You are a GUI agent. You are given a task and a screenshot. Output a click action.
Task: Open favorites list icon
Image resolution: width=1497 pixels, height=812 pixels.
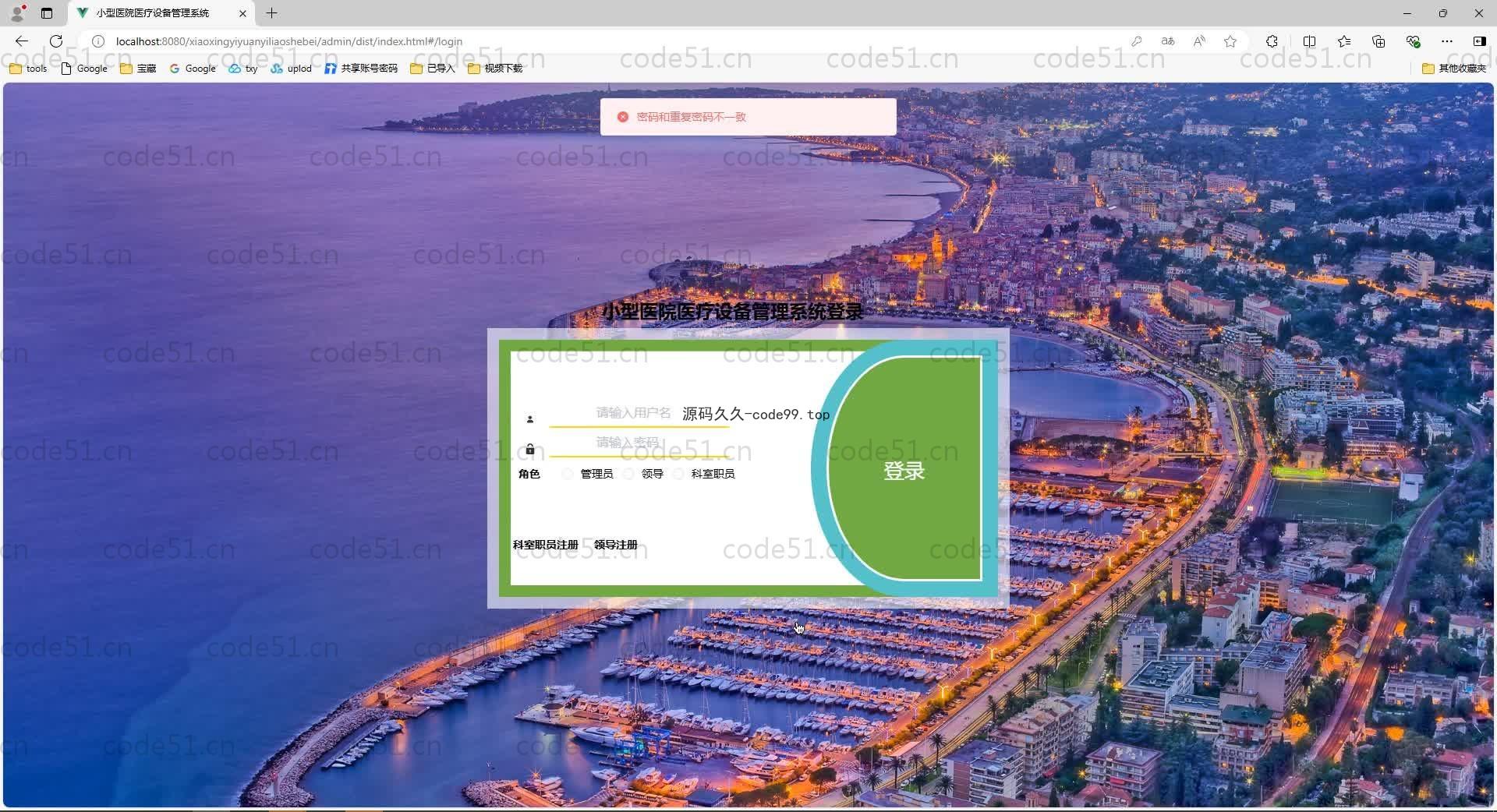point(1344,41)
